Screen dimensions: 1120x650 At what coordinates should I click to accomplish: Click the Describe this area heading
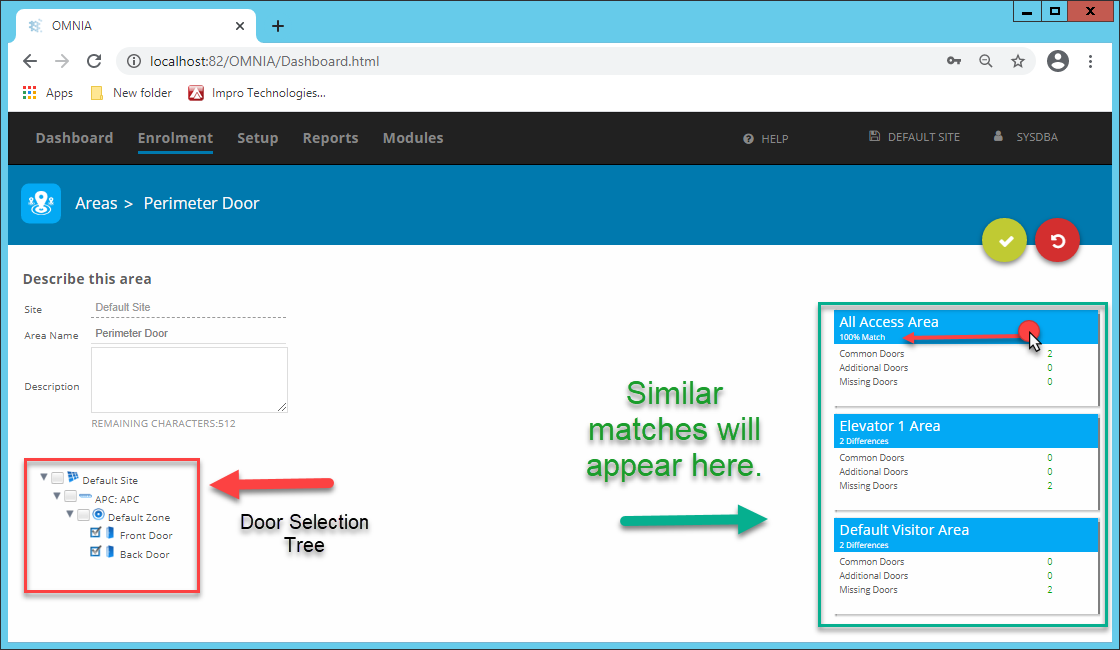[x=87, y=279]
